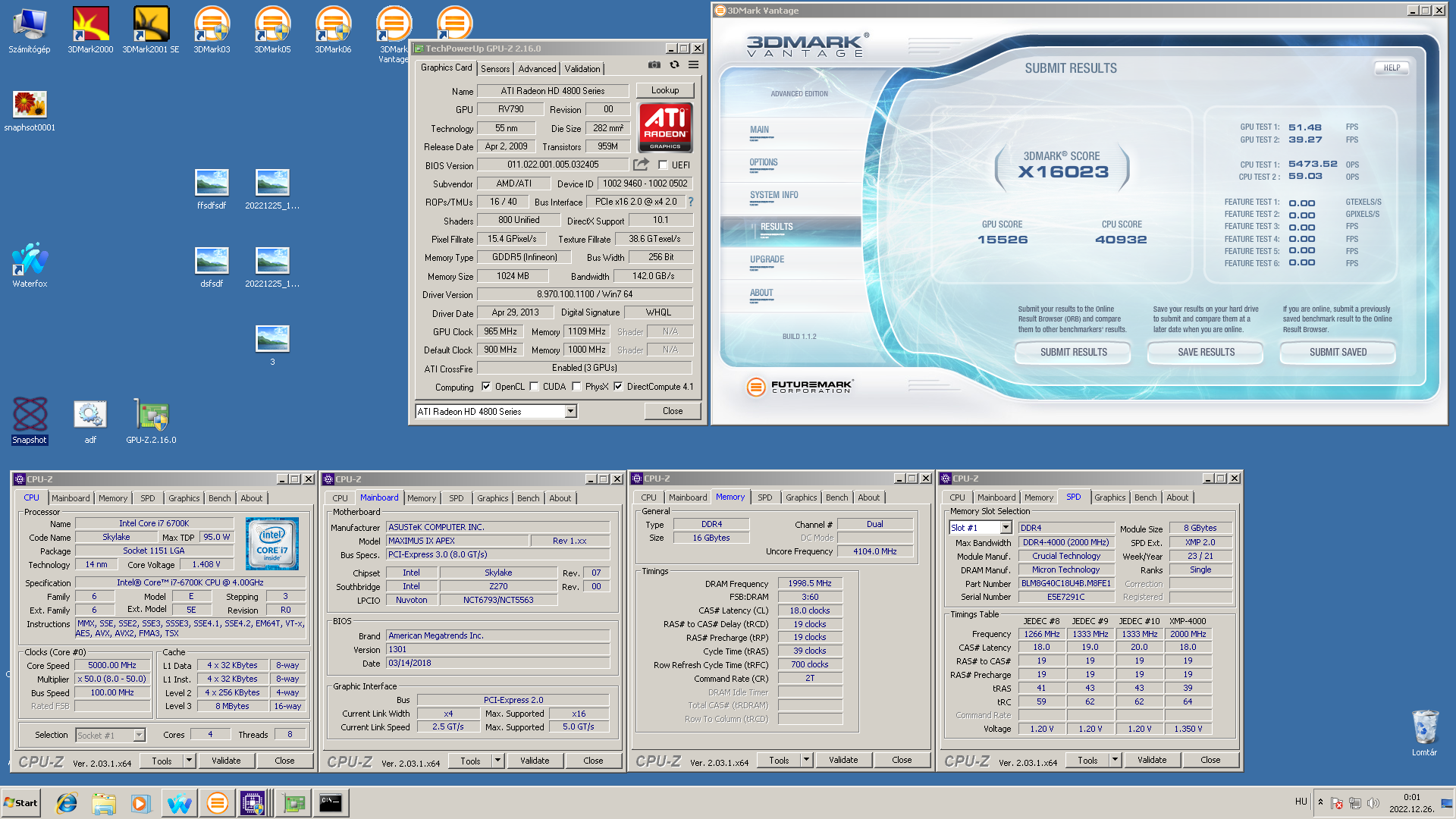This screenshot has width=1456, height=819.
Task: Click the Lookup button in GPU-Z
Action: click(665, 89)
